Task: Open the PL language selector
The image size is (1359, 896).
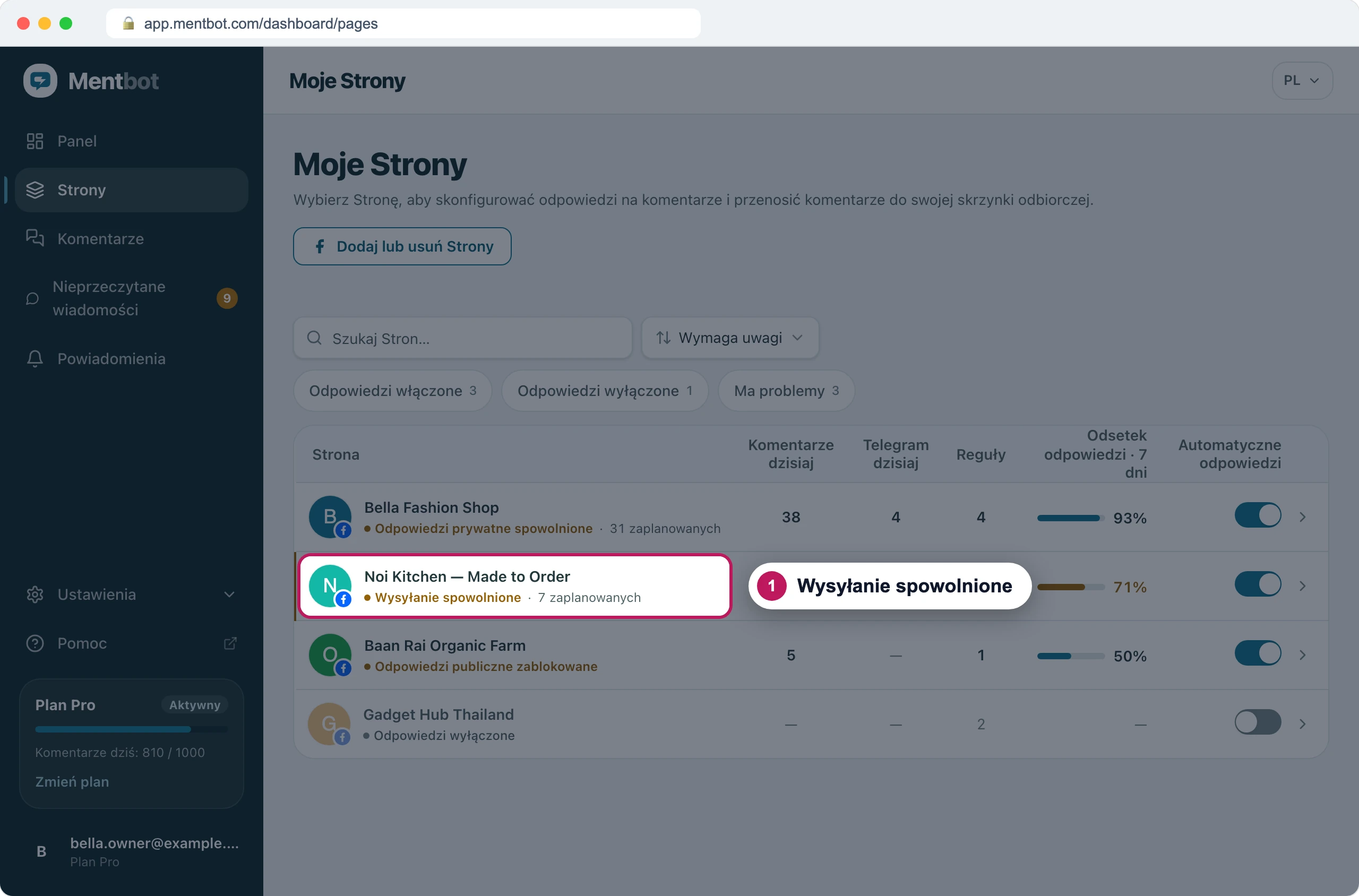Action: pyautogui.click(x=1302, y=81)
